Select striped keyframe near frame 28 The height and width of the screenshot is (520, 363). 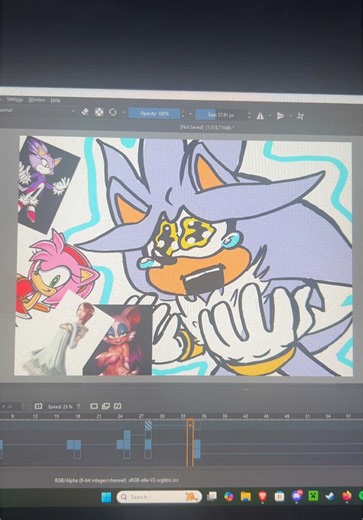coord(149,425)
